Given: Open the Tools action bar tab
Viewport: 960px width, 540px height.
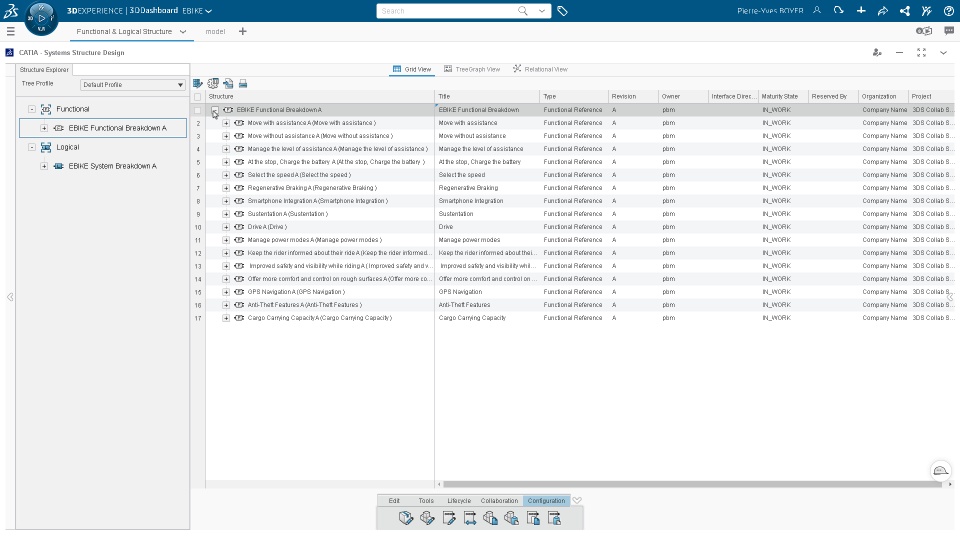Looking at the screenshot, I should 426,501.
